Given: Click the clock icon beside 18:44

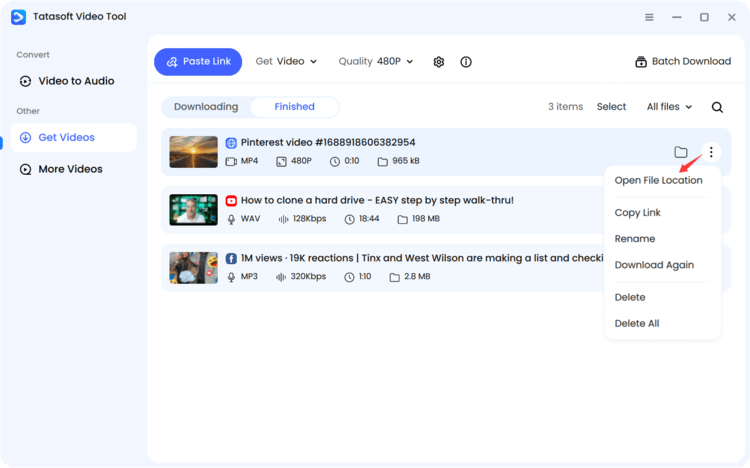Looking at the screenshot, I should coord(350,219).
